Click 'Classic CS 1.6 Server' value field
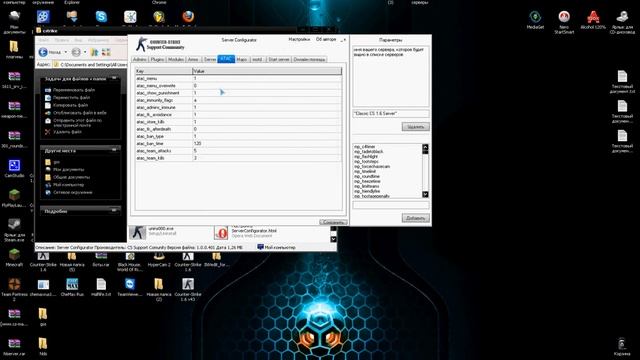The image size is (640, 360). tap(391, 113)
